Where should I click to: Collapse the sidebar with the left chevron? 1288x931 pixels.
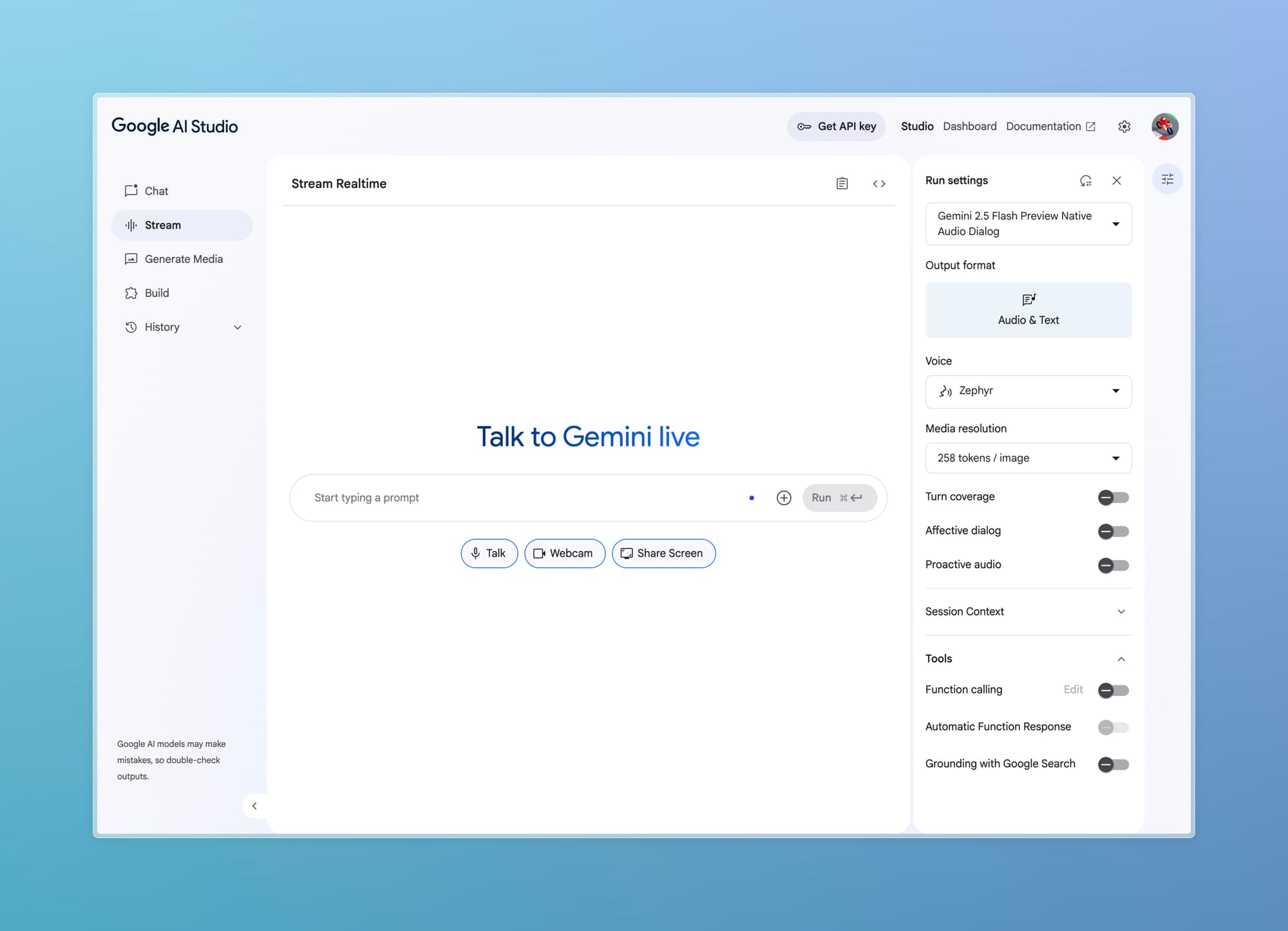point(255,805)
